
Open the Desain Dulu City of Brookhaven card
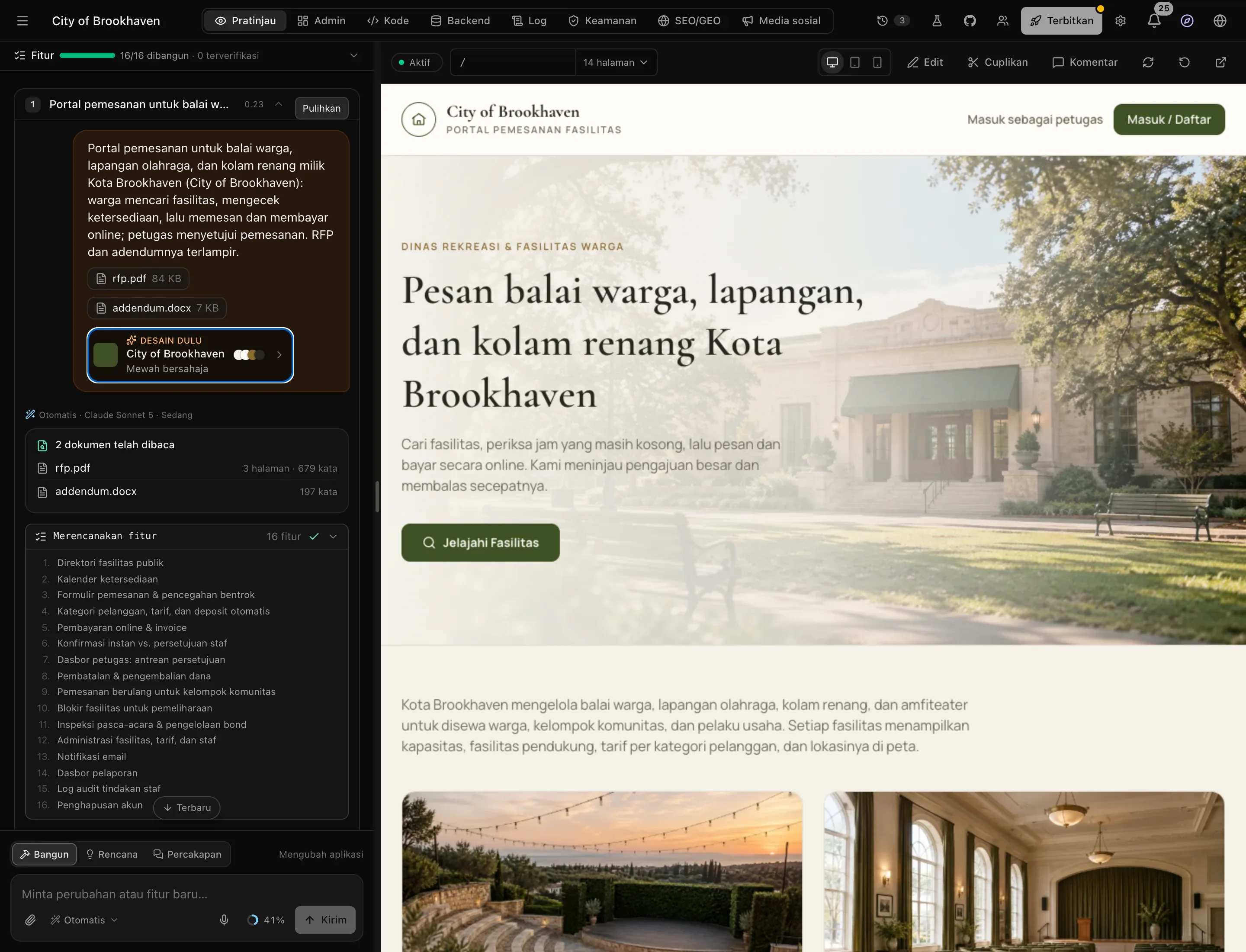190,355
